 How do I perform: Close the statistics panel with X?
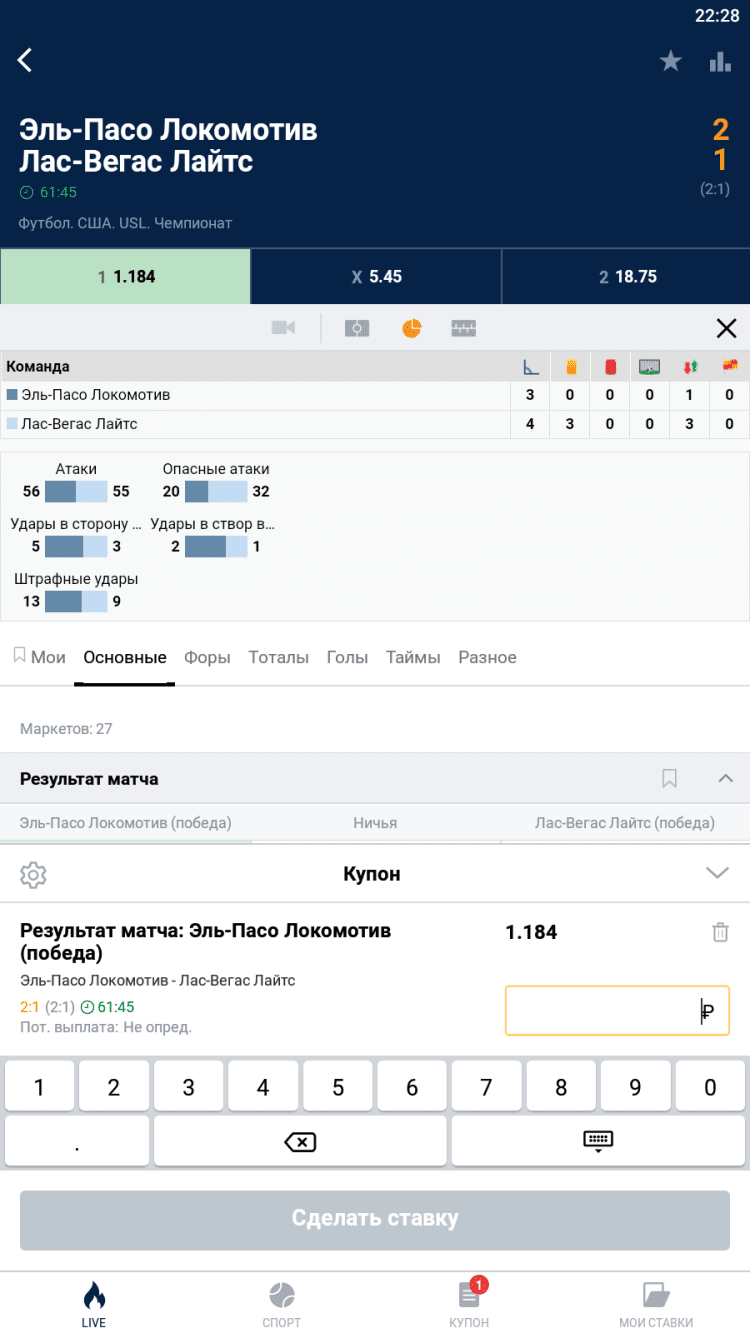coord(726,328)
